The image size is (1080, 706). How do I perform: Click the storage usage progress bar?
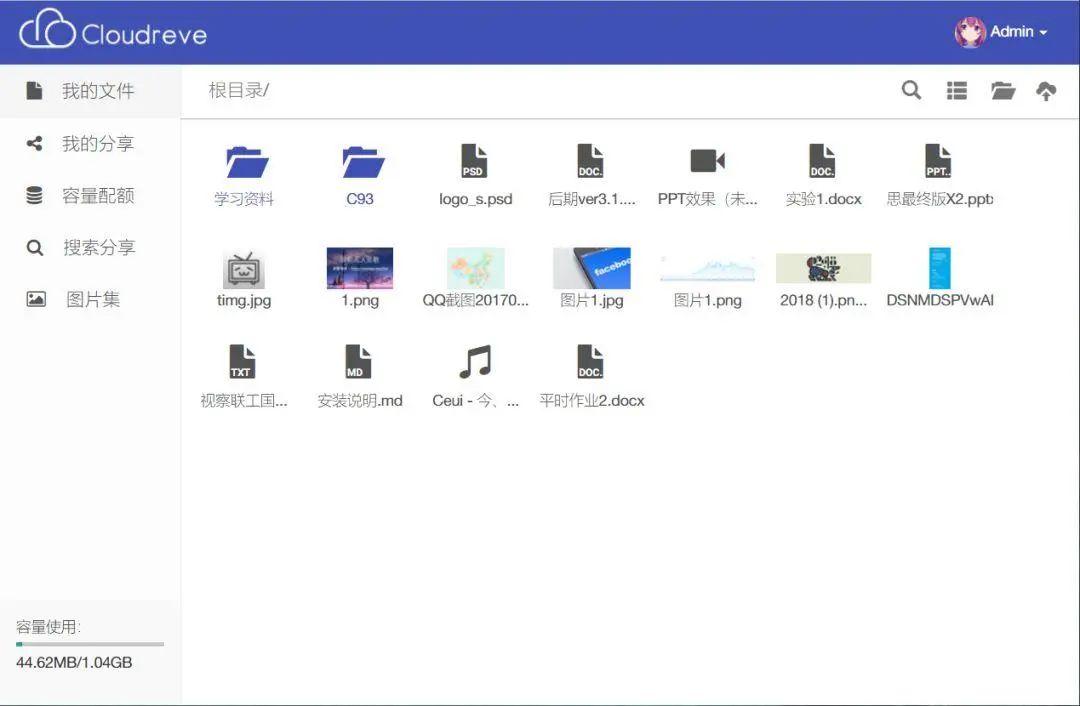coord(88,643)
